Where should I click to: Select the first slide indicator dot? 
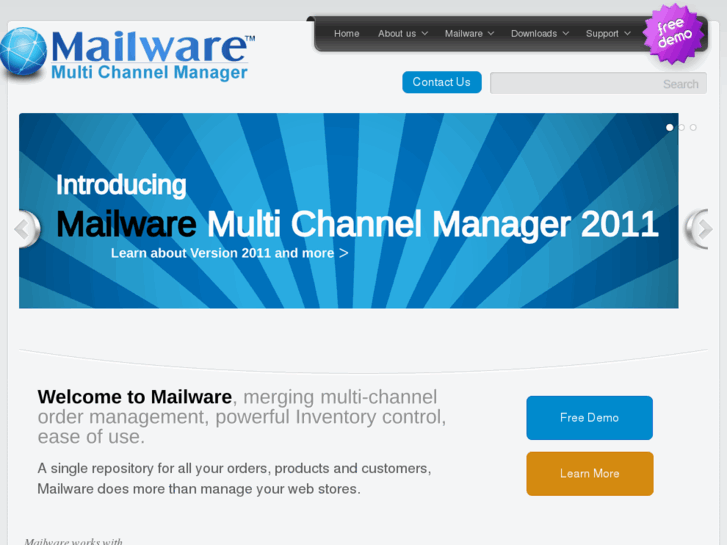coord(669,127)
